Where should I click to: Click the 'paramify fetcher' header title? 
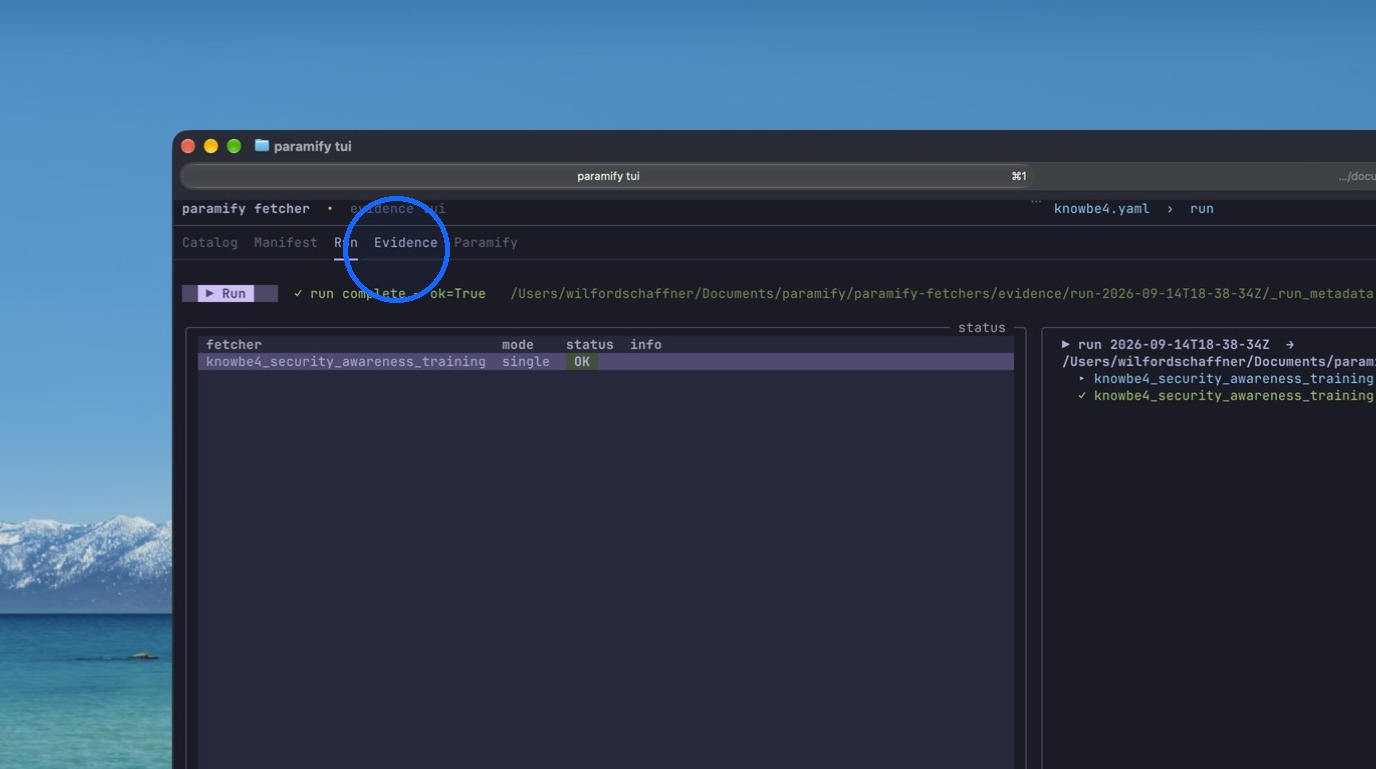[x=246, y=208]
